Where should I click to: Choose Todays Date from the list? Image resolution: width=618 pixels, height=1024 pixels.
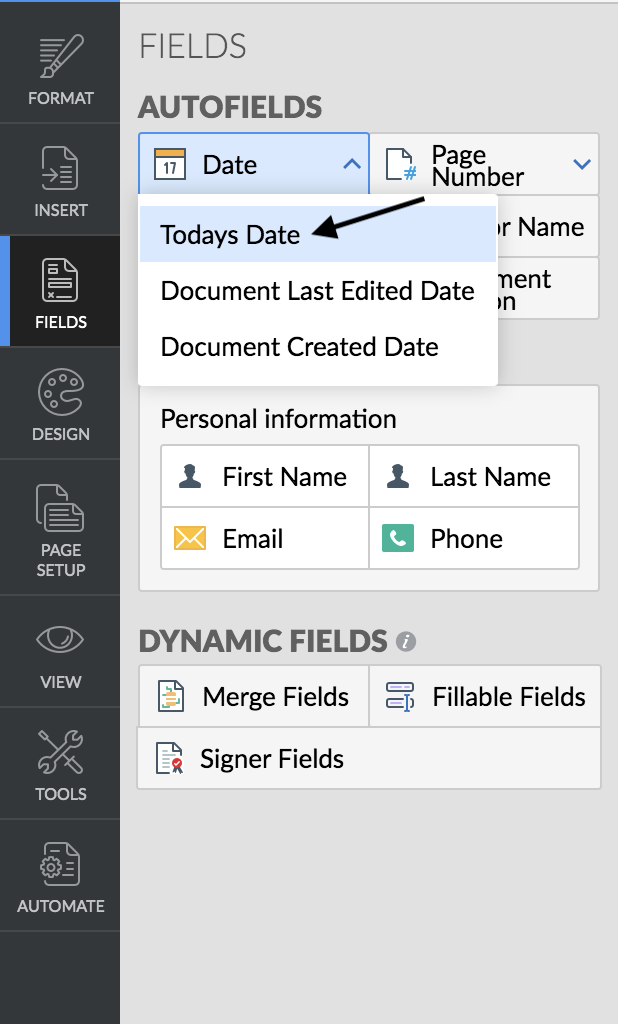(231, 235)
